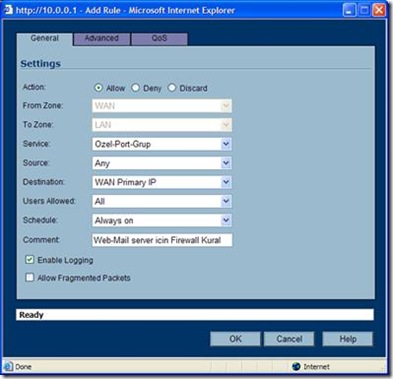
Task: Click the Done page icon in status bar
Action: coord(9,367)
